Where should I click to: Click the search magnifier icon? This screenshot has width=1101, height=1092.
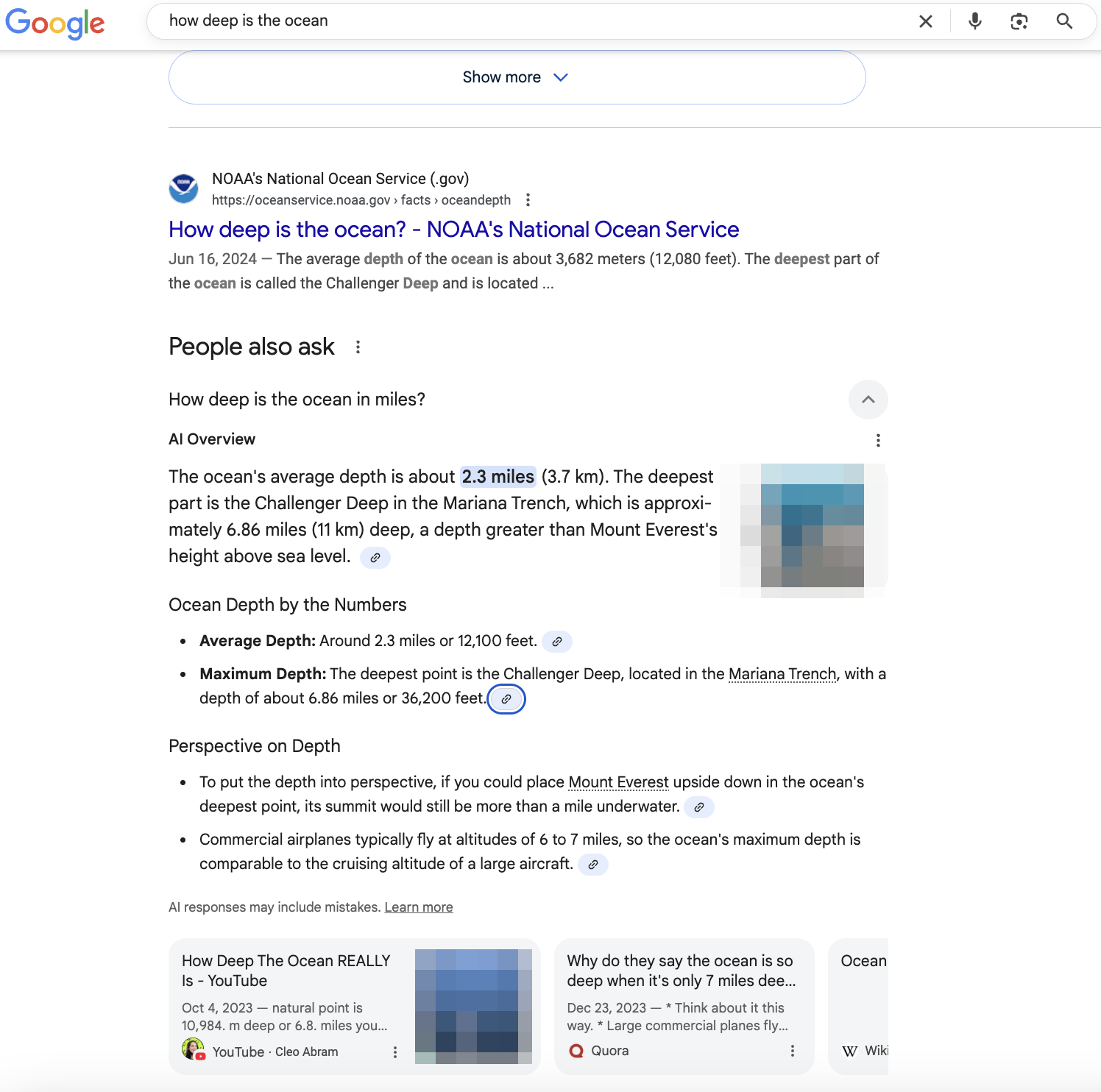(1064, 21)
